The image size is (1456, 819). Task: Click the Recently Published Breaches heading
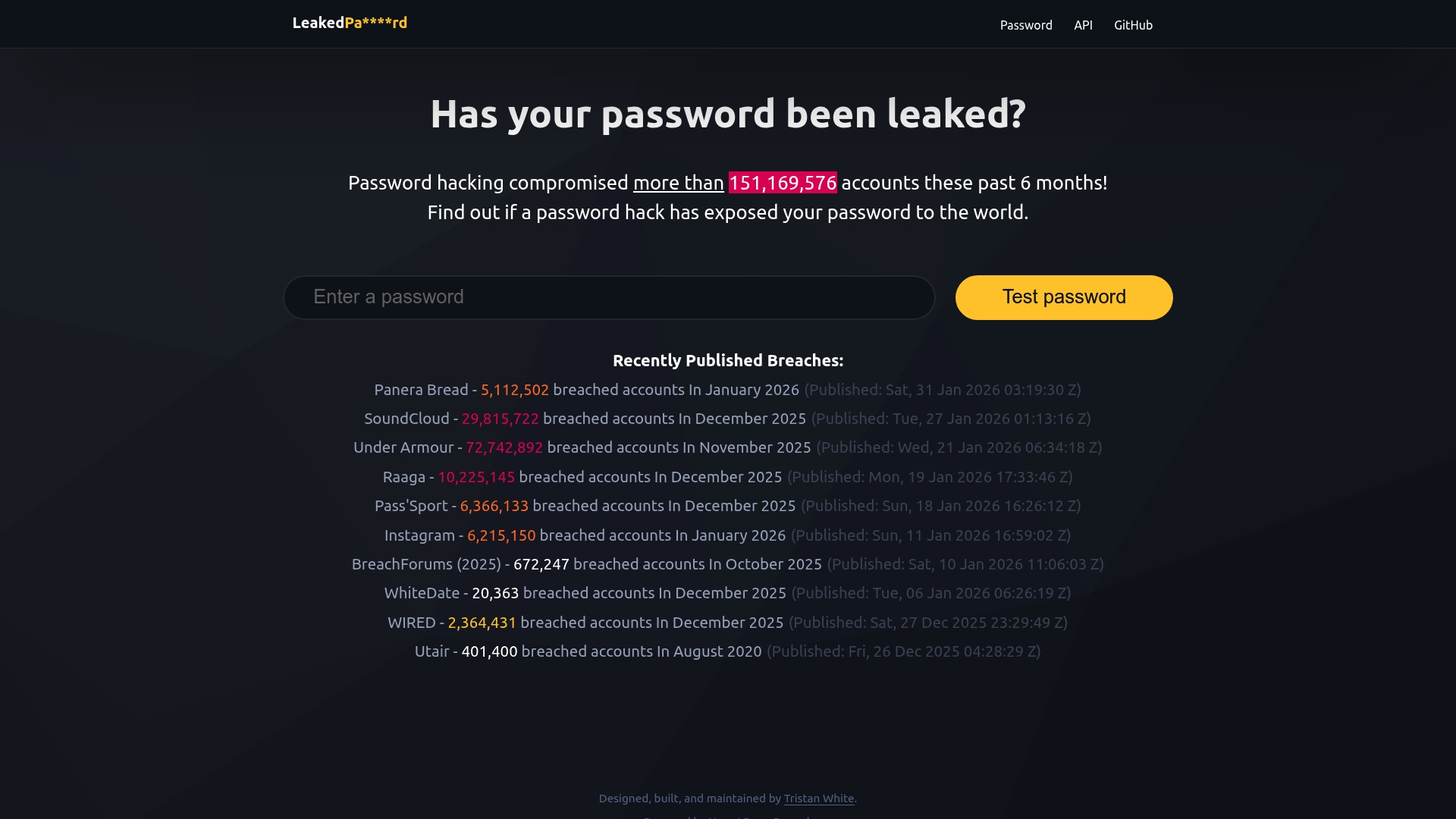tap(727, 360)
